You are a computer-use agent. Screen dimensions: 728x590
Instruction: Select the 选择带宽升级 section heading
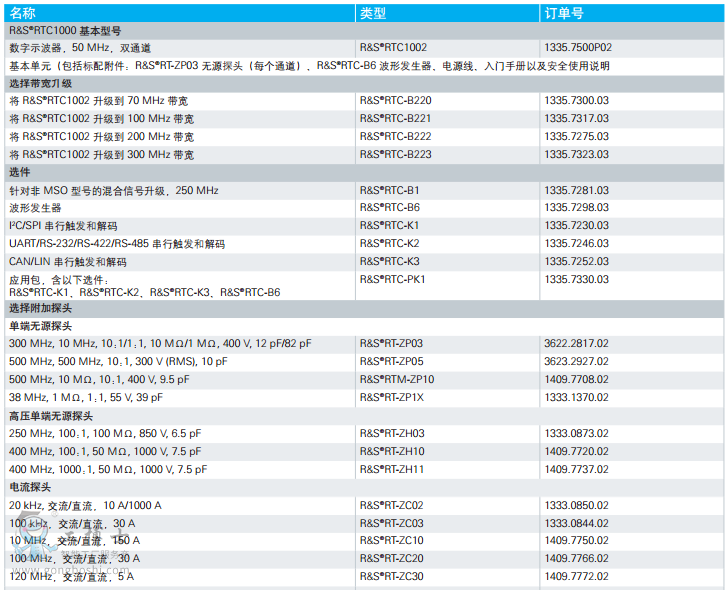coord(41,84)
